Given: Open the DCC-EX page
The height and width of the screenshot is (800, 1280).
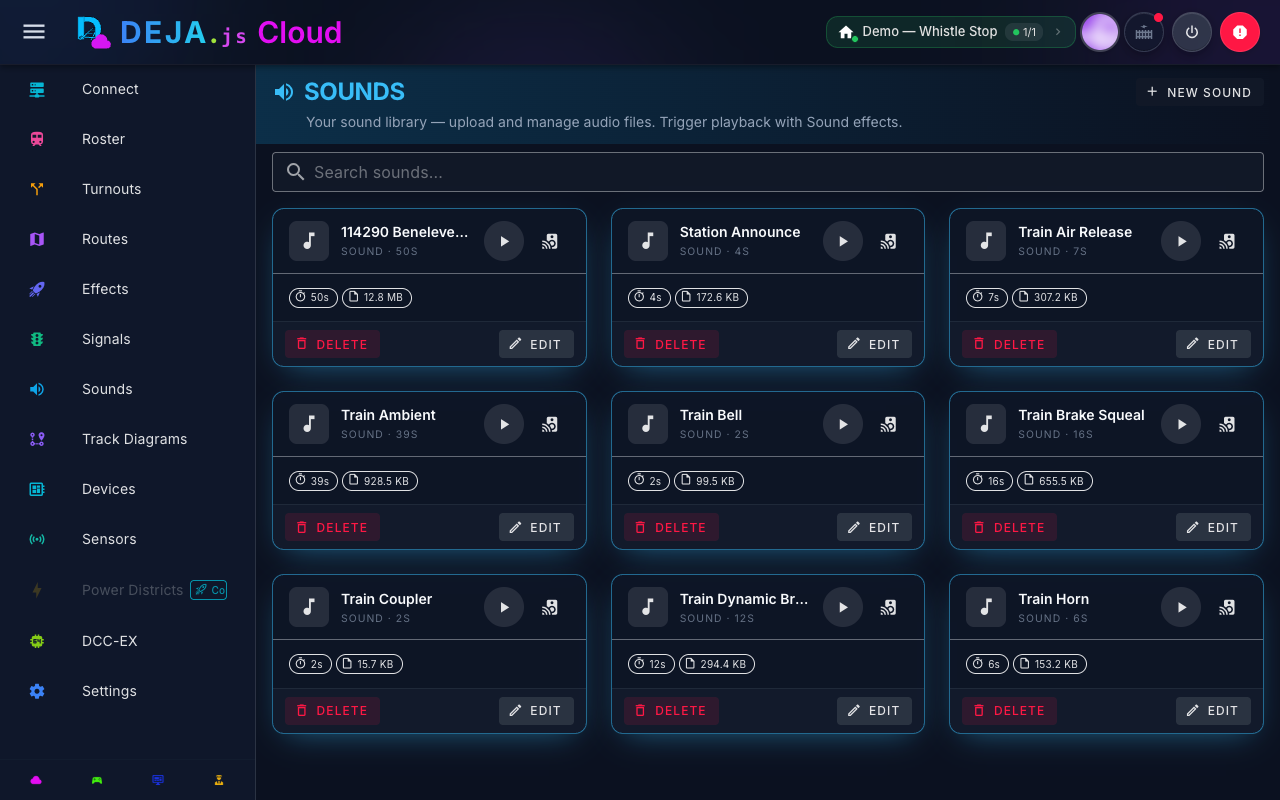Looking at the screenshot, I should pos(128,641).
